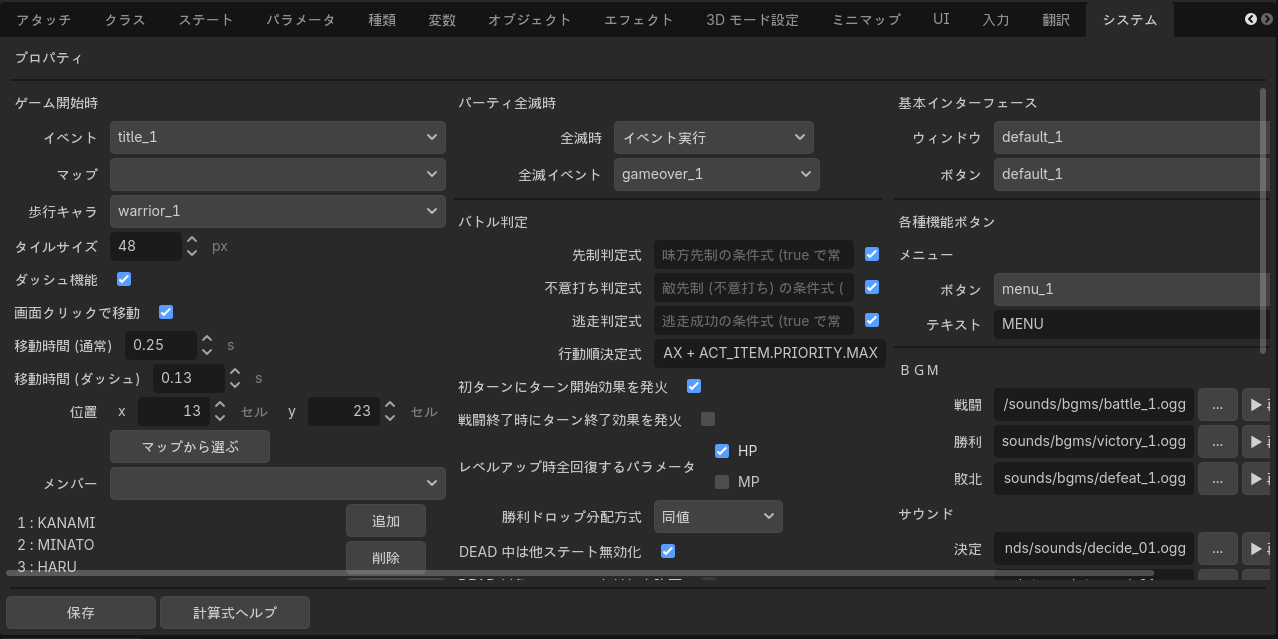This screenshot has width=1278, height=639.
Task: Switch to the 種類 tab
Action: (382, 19)
